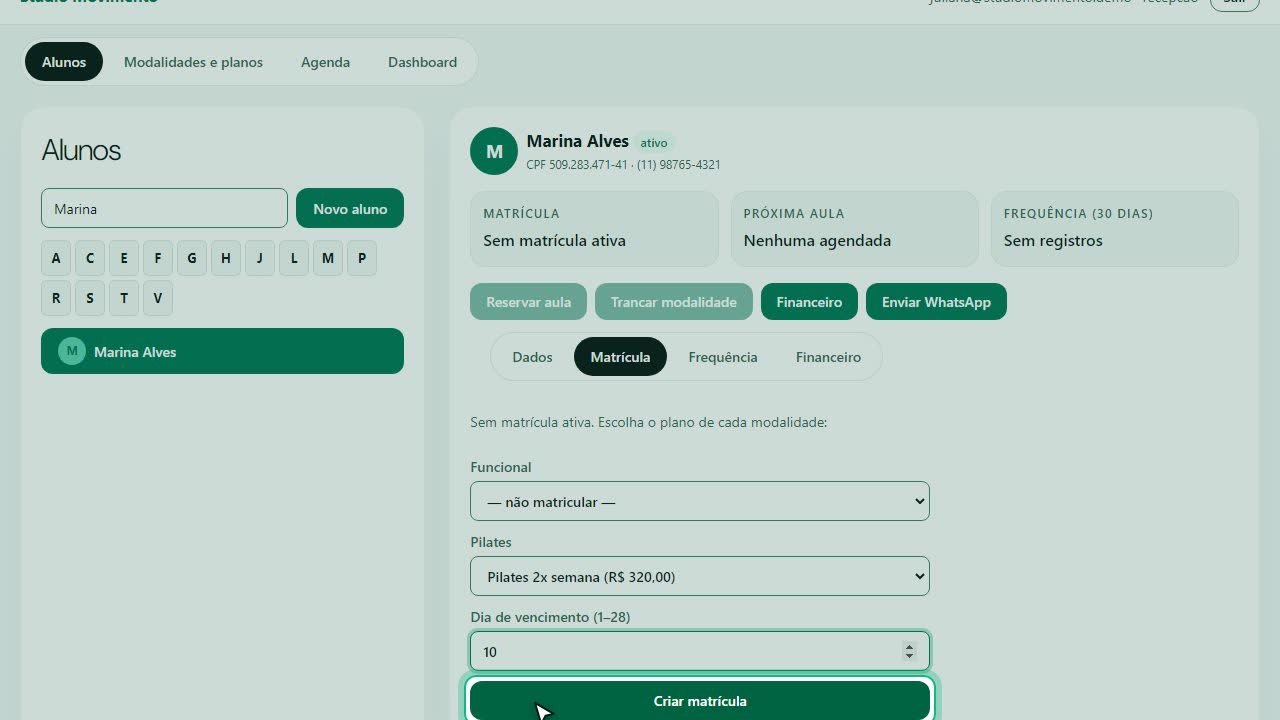Filter students by letter H
This screenshot has height=720, width=1280.
pos(226,258)
